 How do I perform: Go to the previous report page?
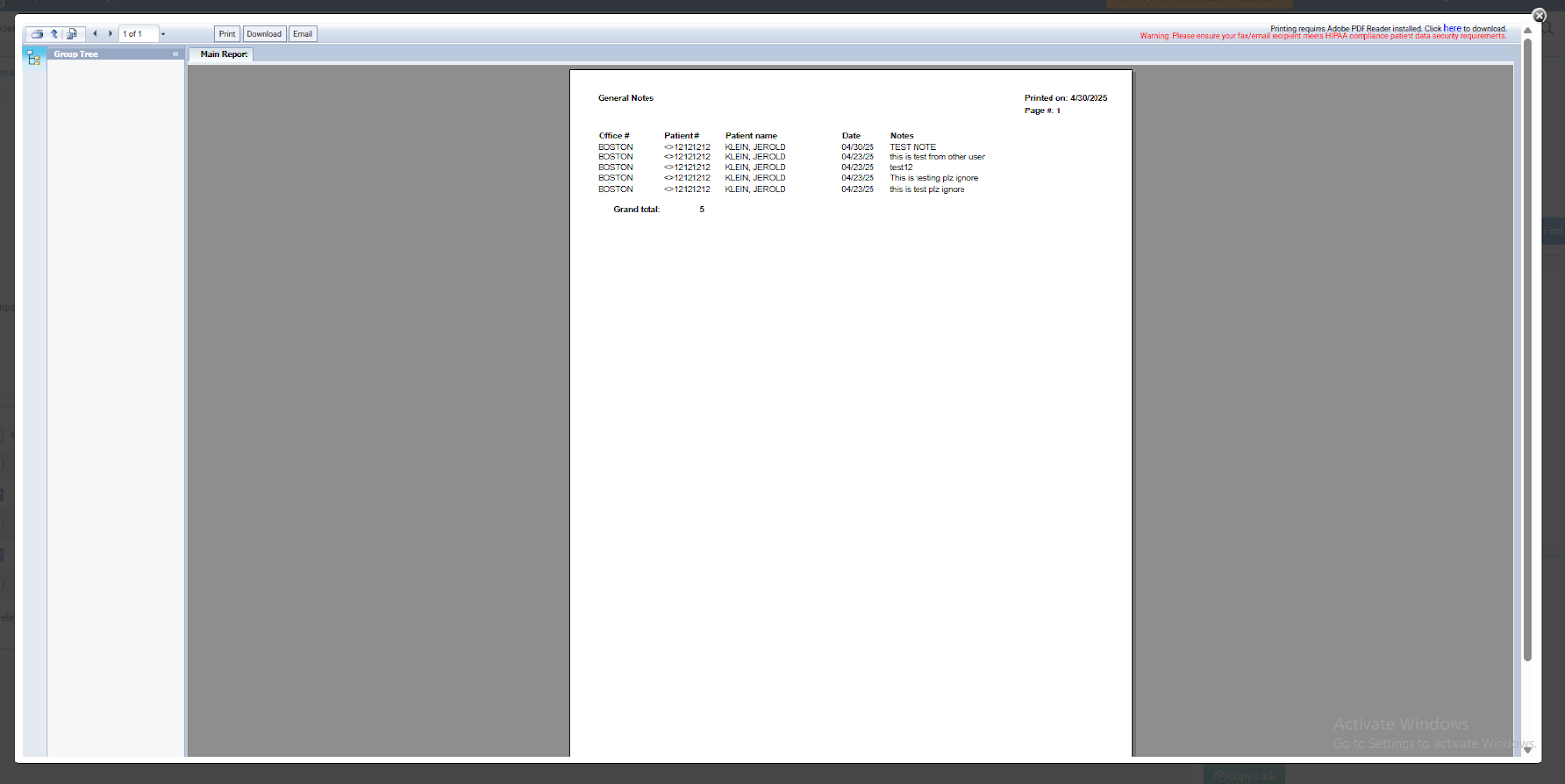pyautogui.click(x=95, y=34)
